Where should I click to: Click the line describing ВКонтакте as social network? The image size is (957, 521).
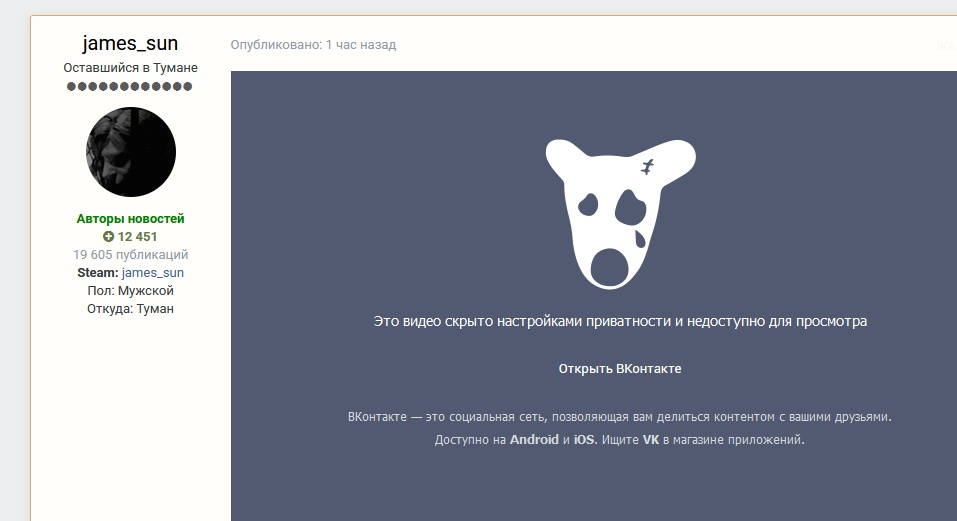pos(620,417)
